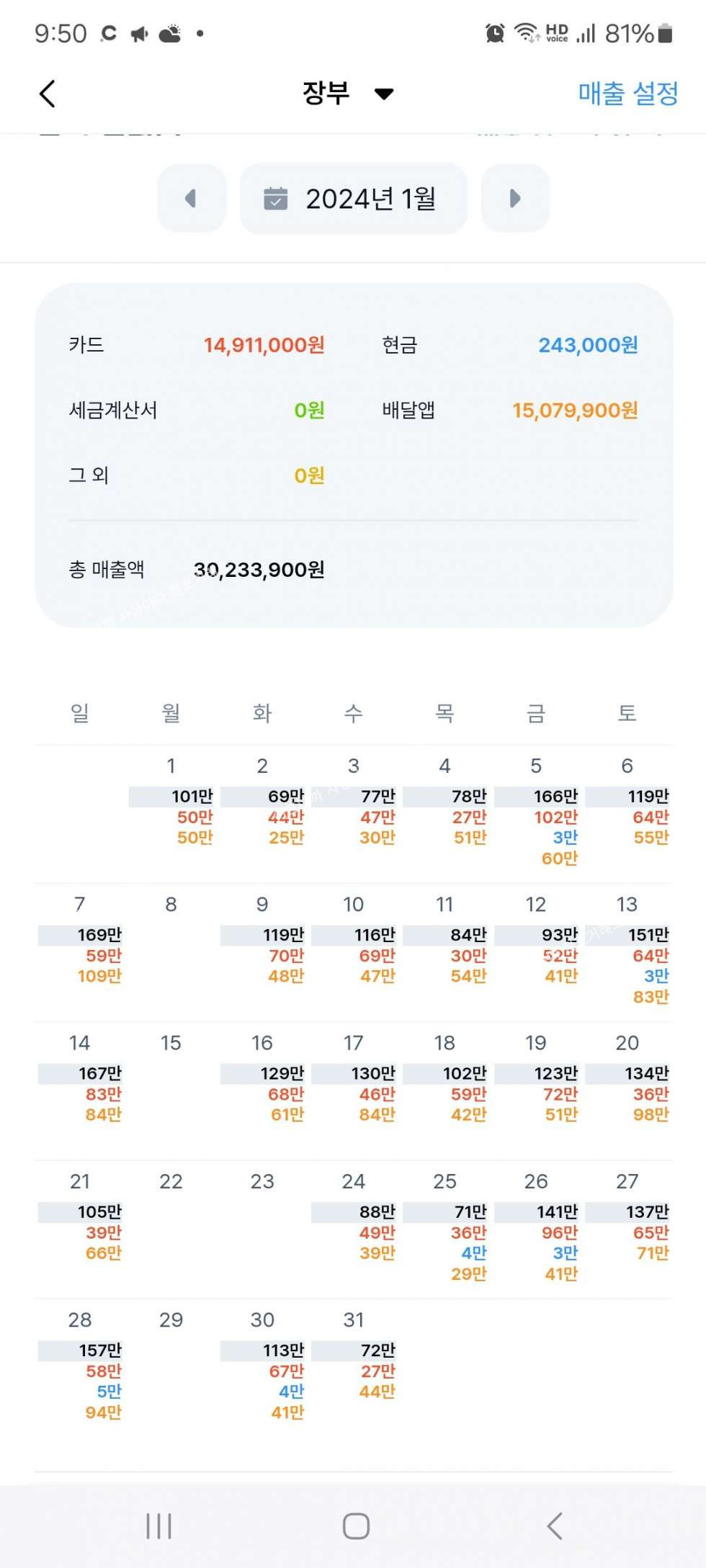Open January 5 sales of 166만
This screenshot has width=706, height=1568.
(x=555, y=797)
